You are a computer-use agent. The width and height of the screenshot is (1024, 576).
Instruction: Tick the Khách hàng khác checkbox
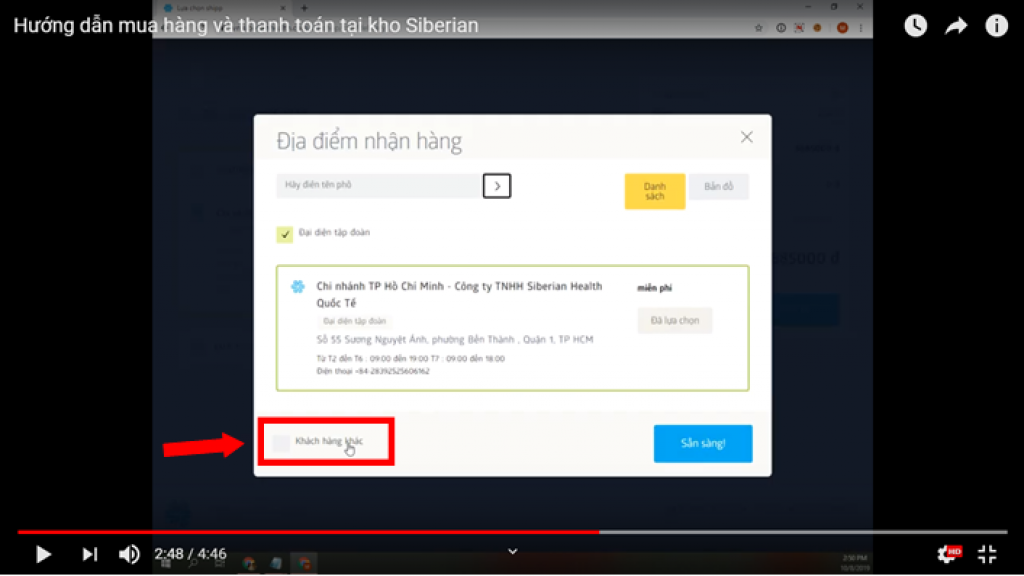(x=282, y=442)
